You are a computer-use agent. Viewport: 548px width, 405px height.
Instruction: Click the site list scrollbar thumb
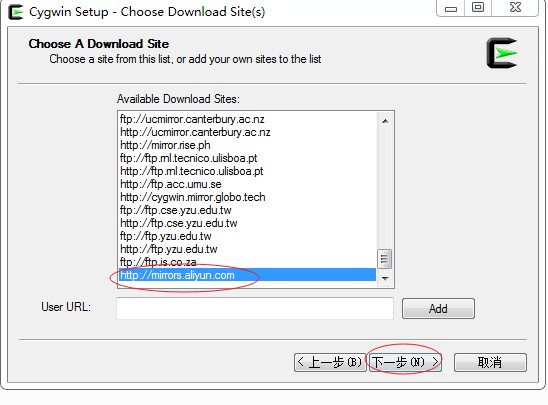tap(385, 259)
